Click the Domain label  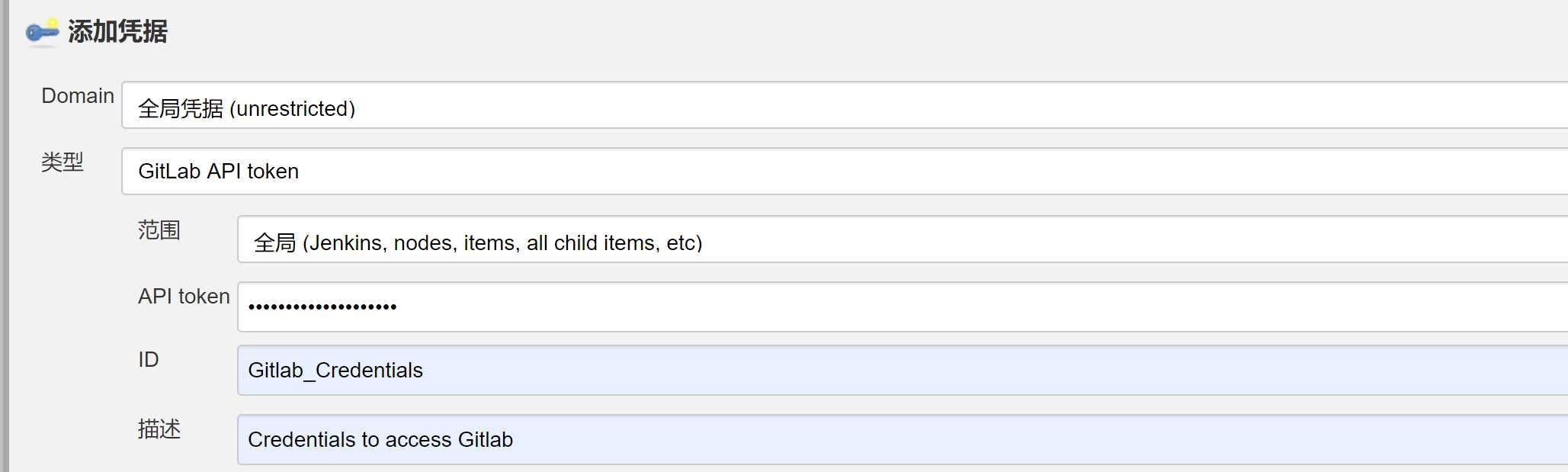pyautogui.click(x=78, y=96)
